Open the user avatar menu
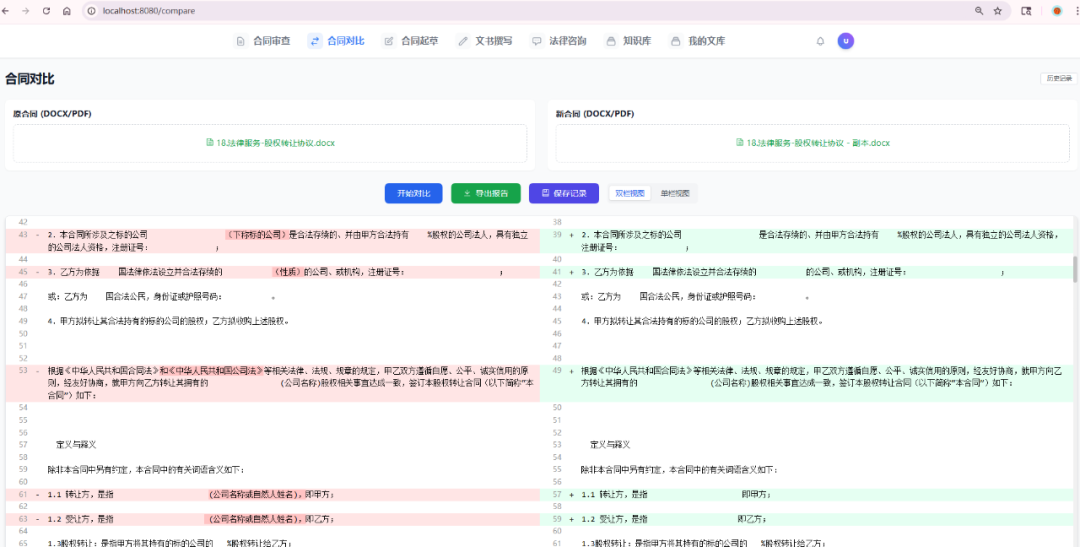1080x547 pixels. pos(846,41)
